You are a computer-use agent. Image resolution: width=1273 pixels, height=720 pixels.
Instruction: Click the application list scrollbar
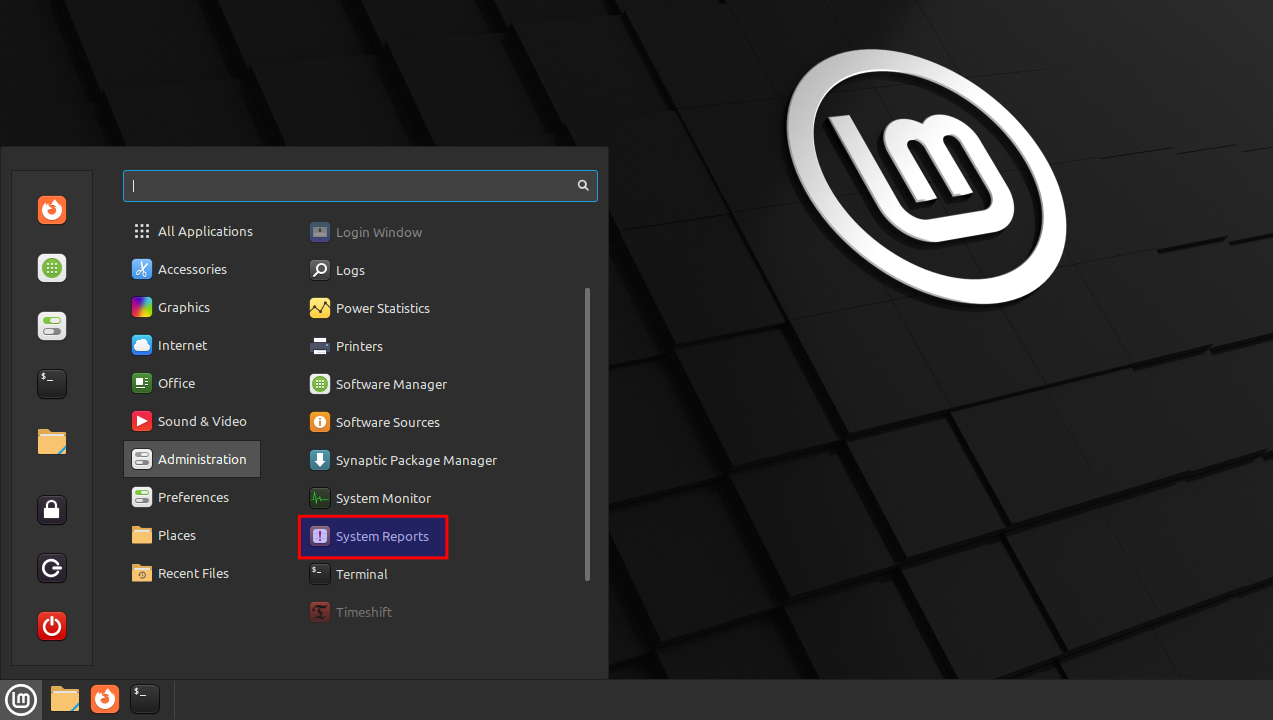(x=587, y=434)
